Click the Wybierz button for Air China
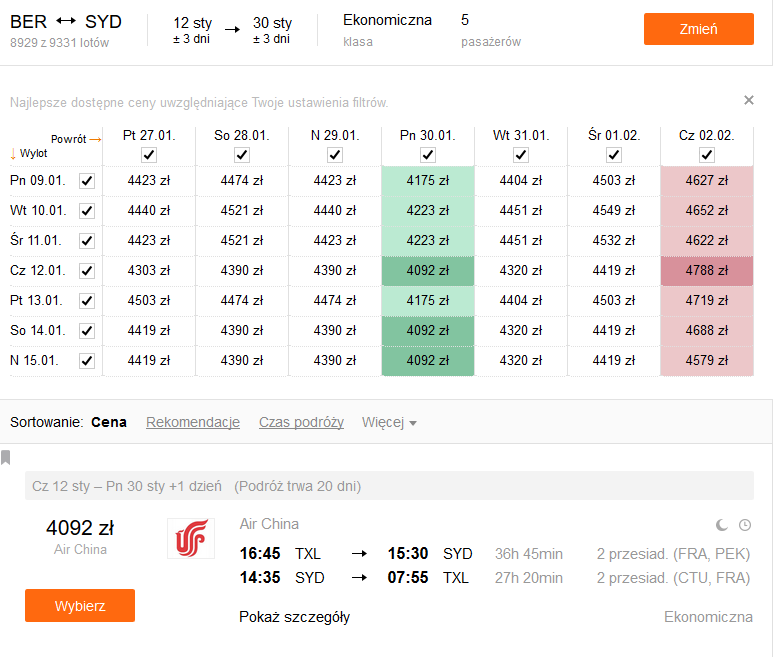Viewport: 778px width, 657px height. pos(80,605)
